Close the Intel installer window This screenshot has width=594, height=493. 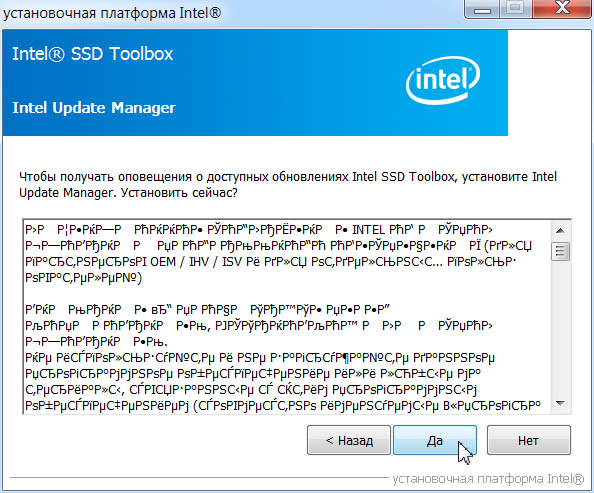tap(563, 8)
